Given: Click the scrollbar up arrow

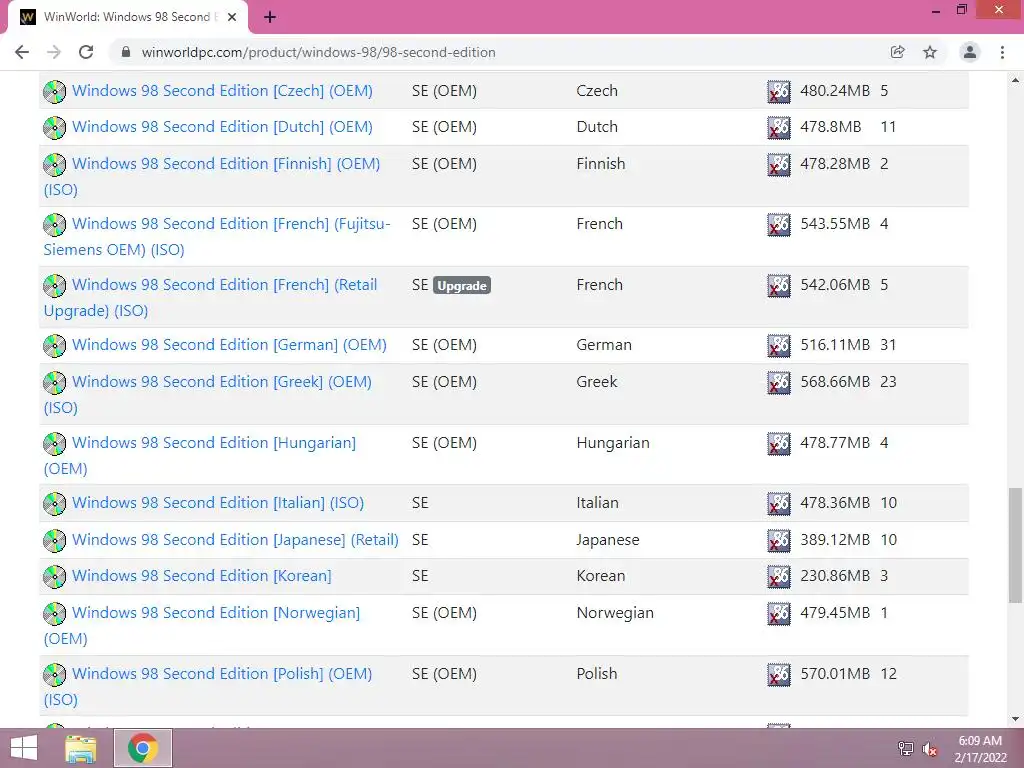Looking at the screenshot, I should click(x=1015, y=80).
